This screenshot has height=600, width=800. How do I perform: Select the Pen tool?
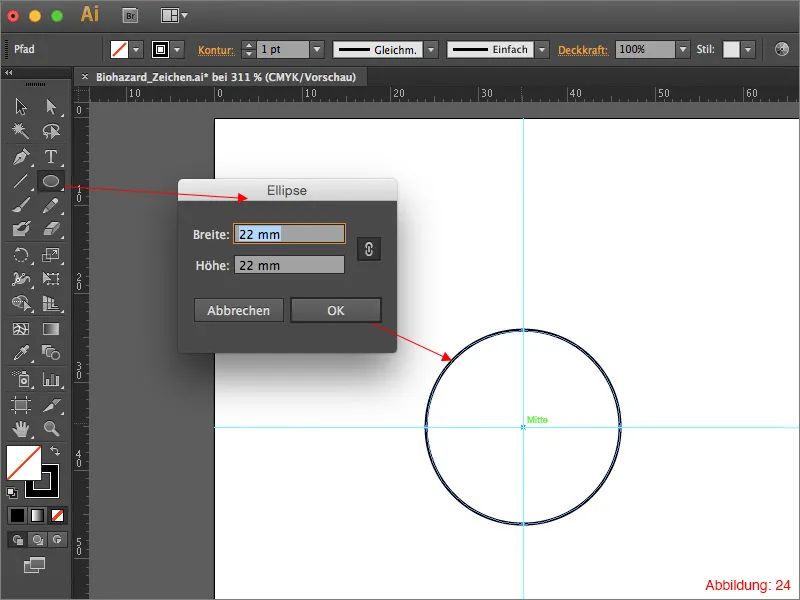coord(21,157)
